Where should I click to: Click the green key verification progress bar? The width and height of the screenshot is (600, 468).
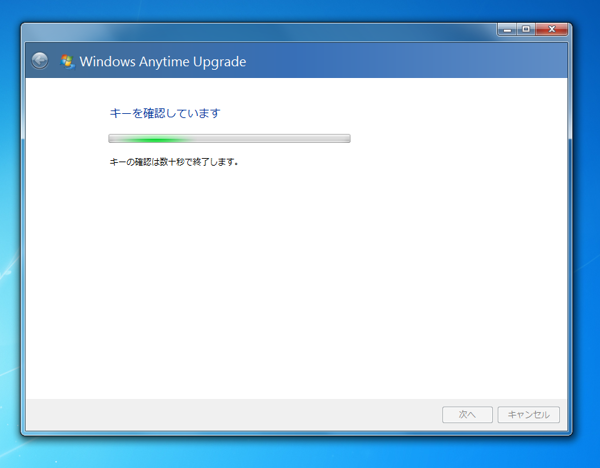point(229,139)
